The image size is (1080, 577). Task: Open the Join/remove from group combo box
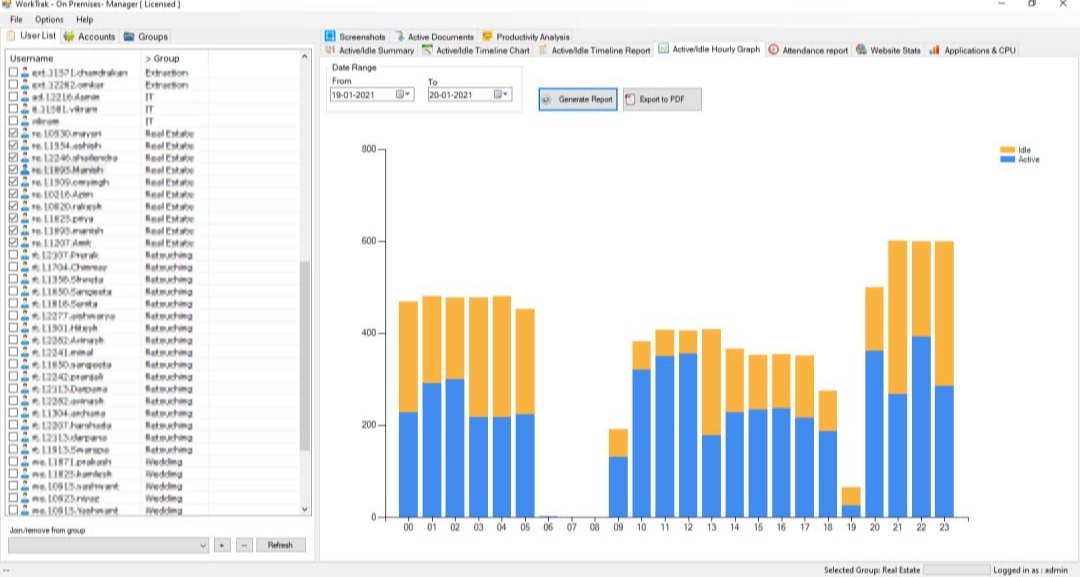point(108,545)
